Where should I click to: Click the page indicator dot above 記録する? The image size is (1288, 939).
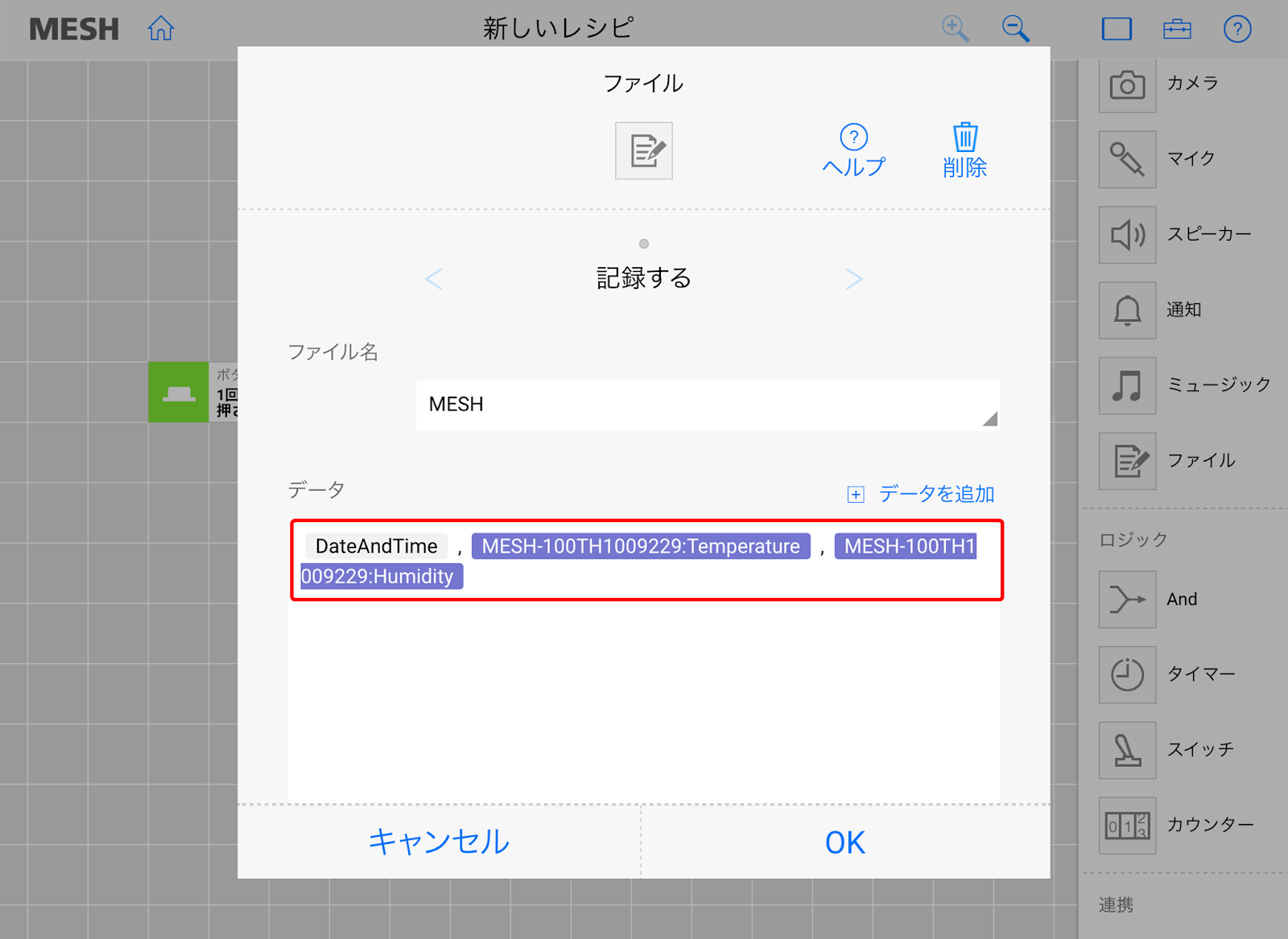pos(644,244)
